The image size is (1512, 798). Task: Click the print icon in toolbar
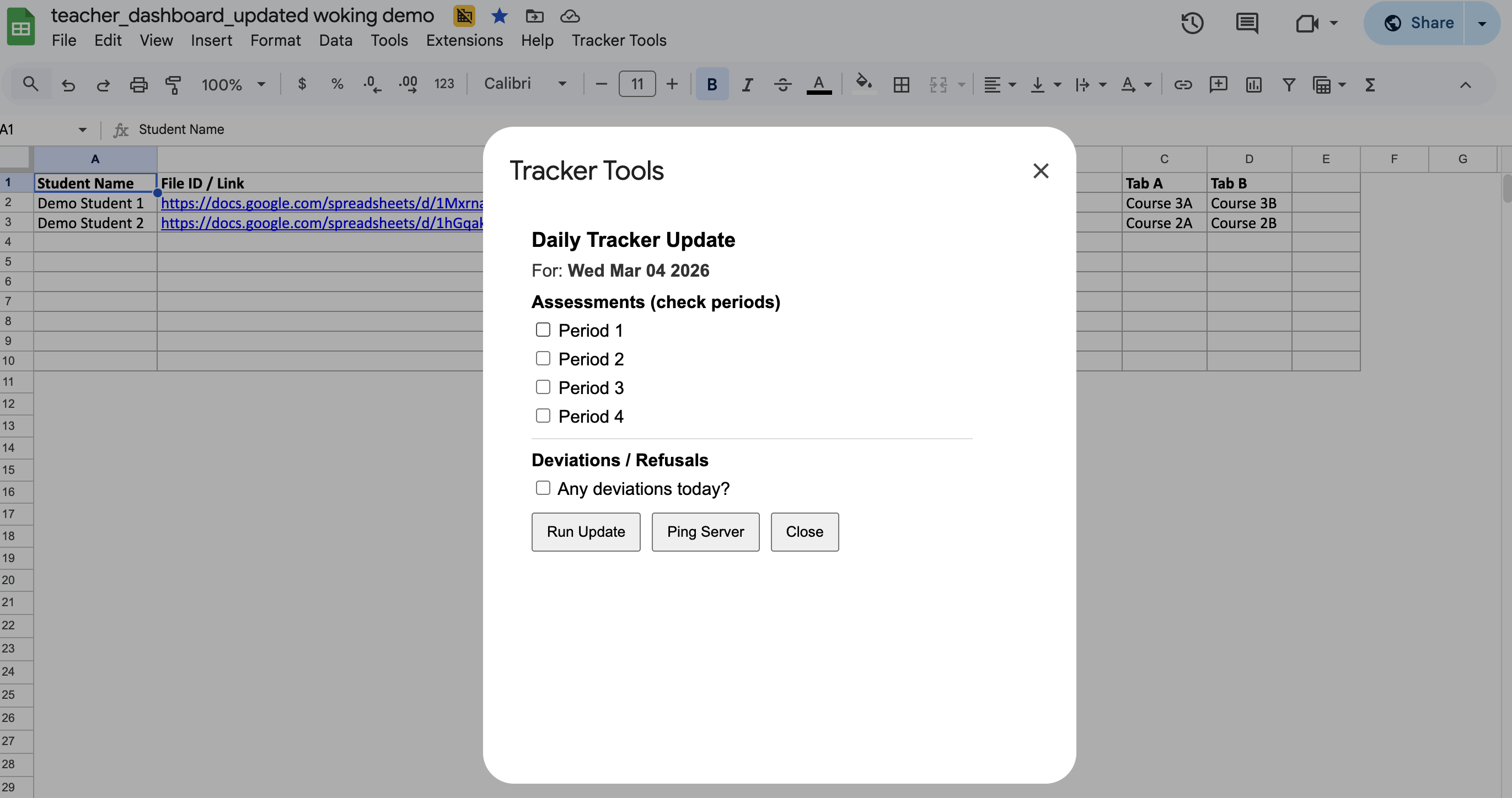(x=138, y=85)
